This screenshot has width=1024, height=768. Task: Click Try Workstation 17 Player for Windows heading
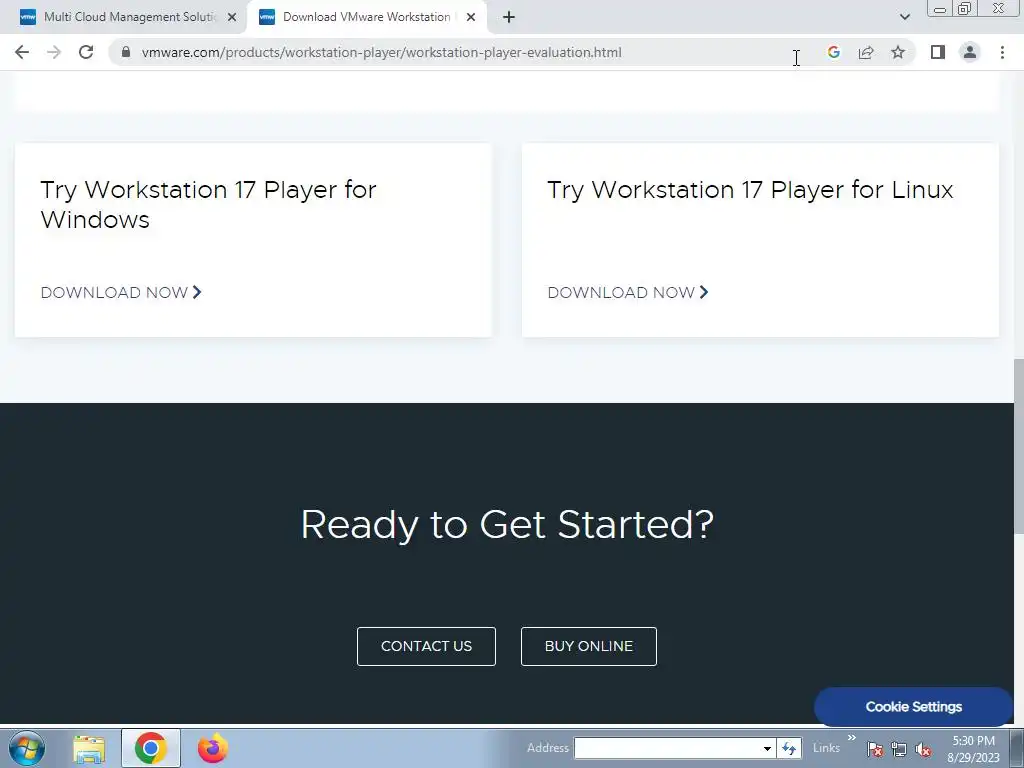pos(208,204)
